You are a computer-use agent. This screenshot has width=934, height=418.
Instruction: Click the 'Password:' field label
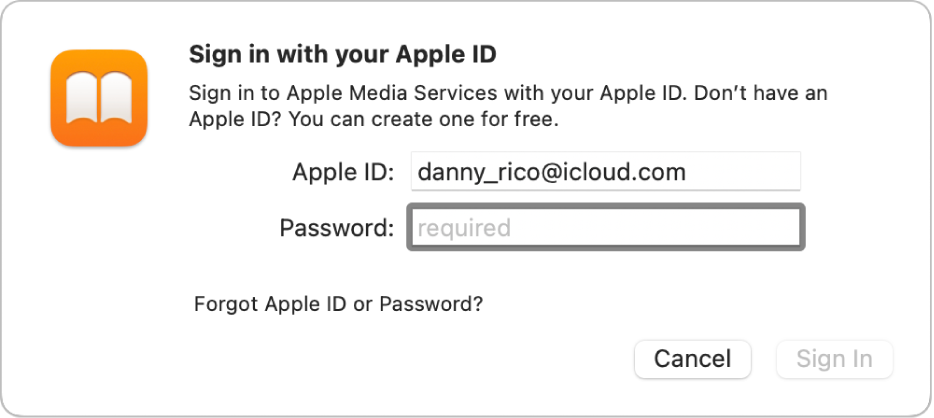click(337, 228)
